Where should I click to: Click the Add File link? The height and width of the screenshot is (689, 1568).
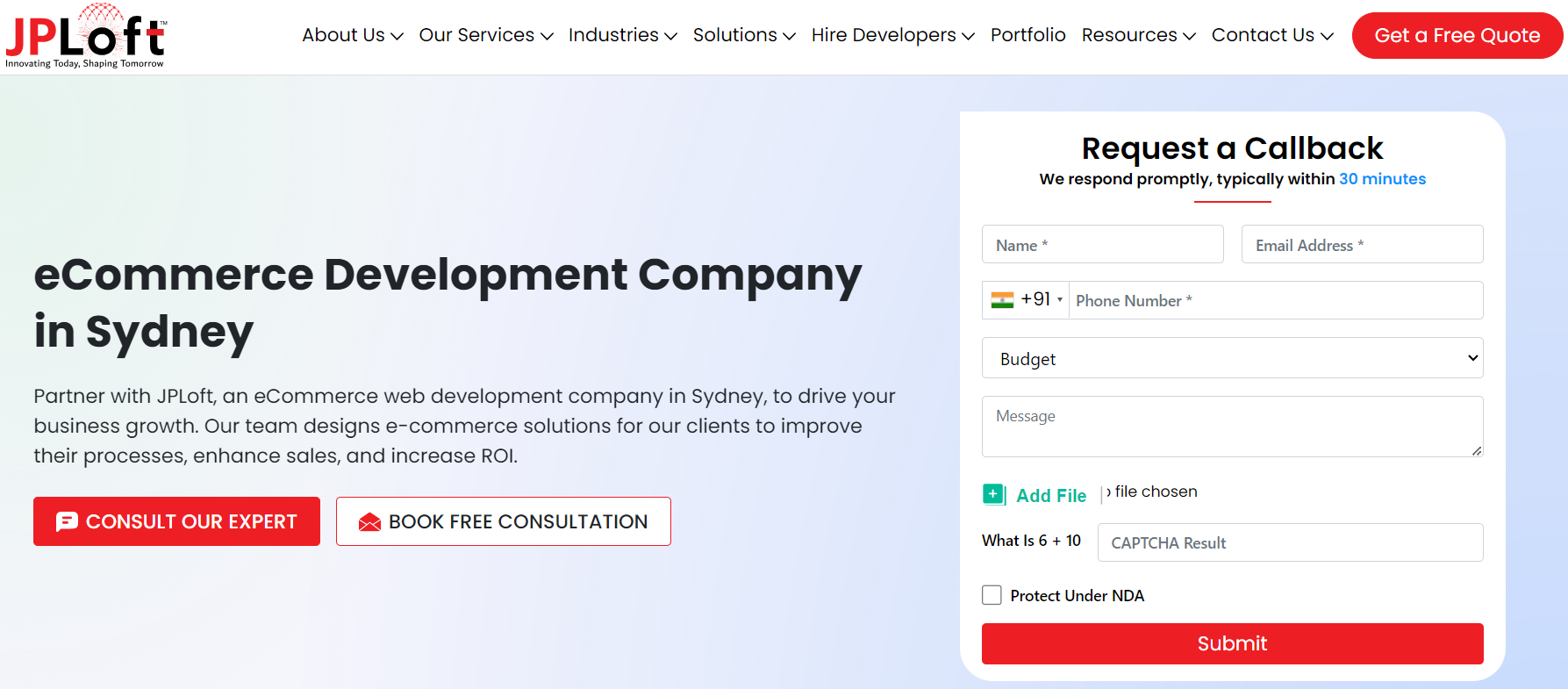tap(1051, 496)
